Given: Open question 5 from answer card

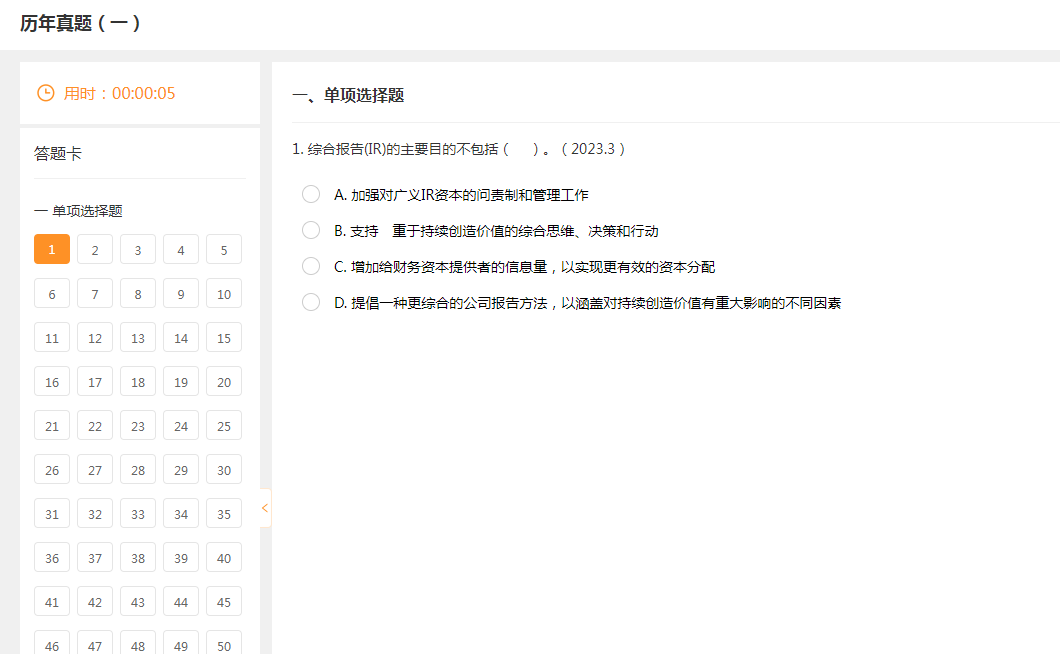Looking at the screenshot, I should point(224,250).
